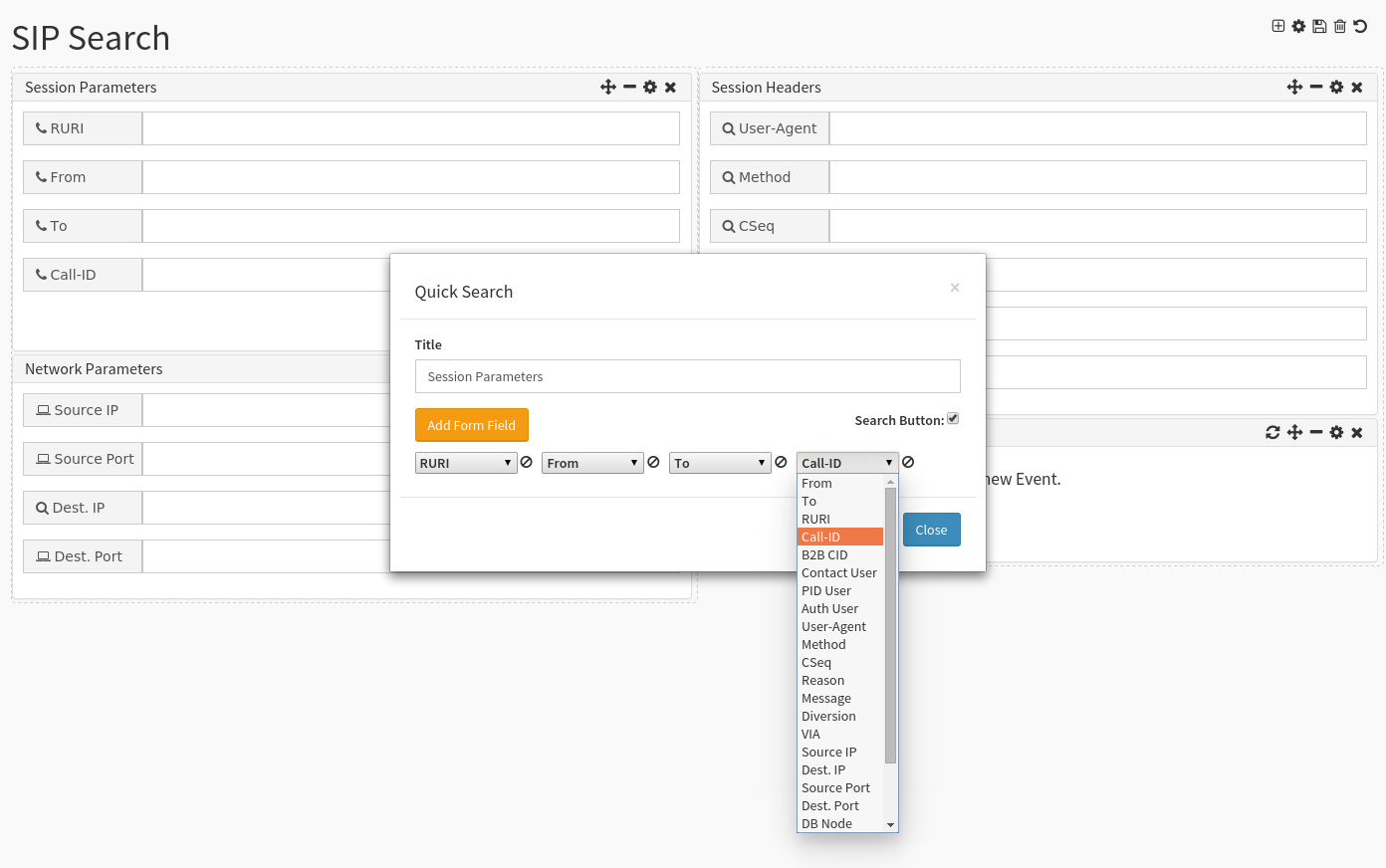The width and height of the screenshot is (1386, 868).
Task: Remove the Call-ID form field via ban icon
Action: point(908,462)
